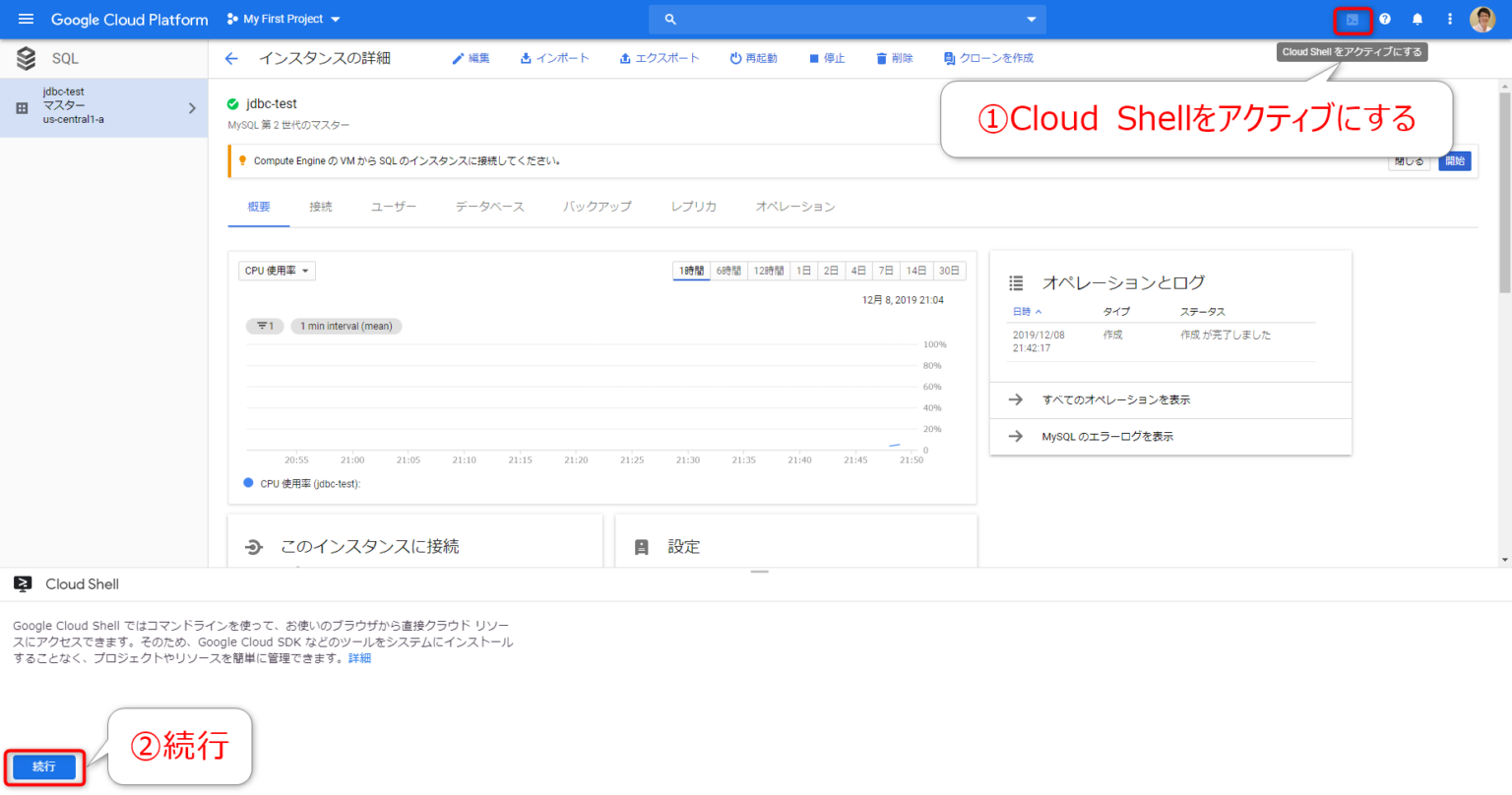This screenshot has height=795, width=1512.
Task: Delete the instance with 削除
Action: click(895, 58)
